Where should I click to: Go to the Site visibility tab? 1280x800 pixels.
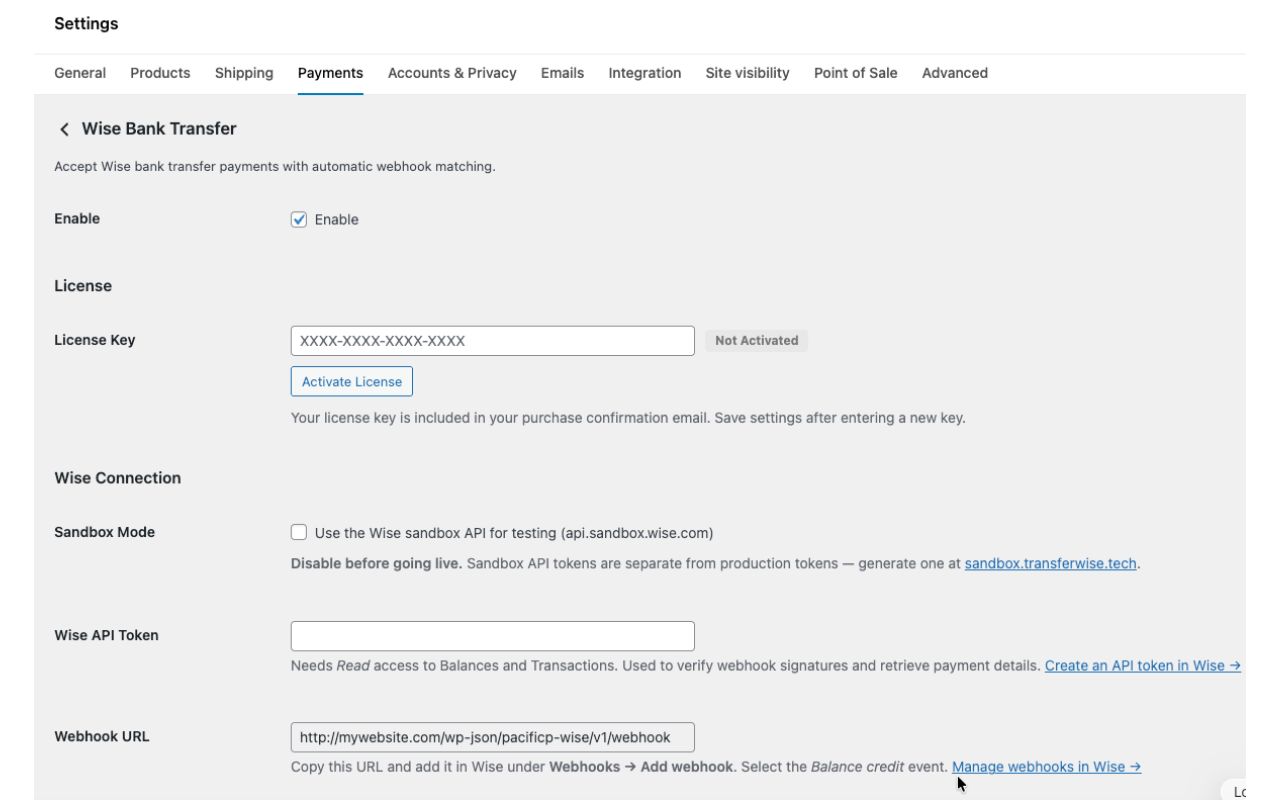pos(747,73)
